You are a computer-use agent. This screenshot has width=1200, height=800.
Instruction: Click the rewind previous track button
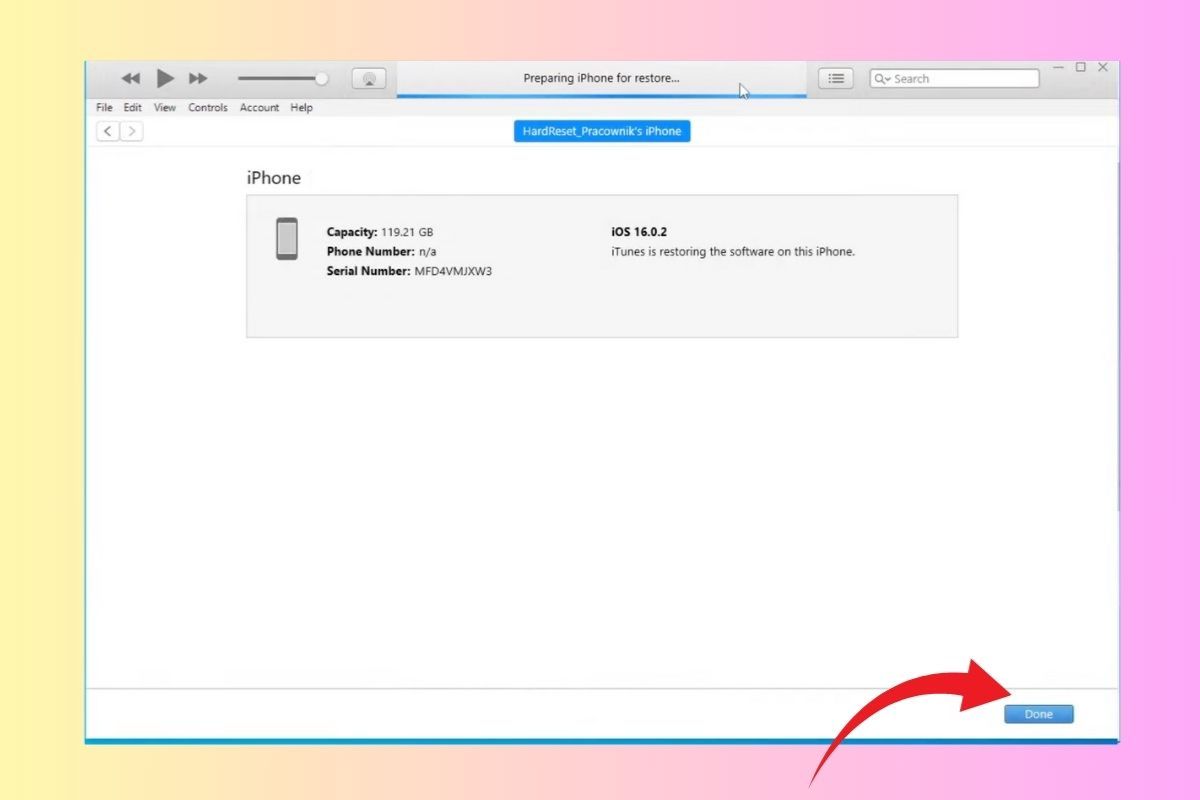point(131,78)
